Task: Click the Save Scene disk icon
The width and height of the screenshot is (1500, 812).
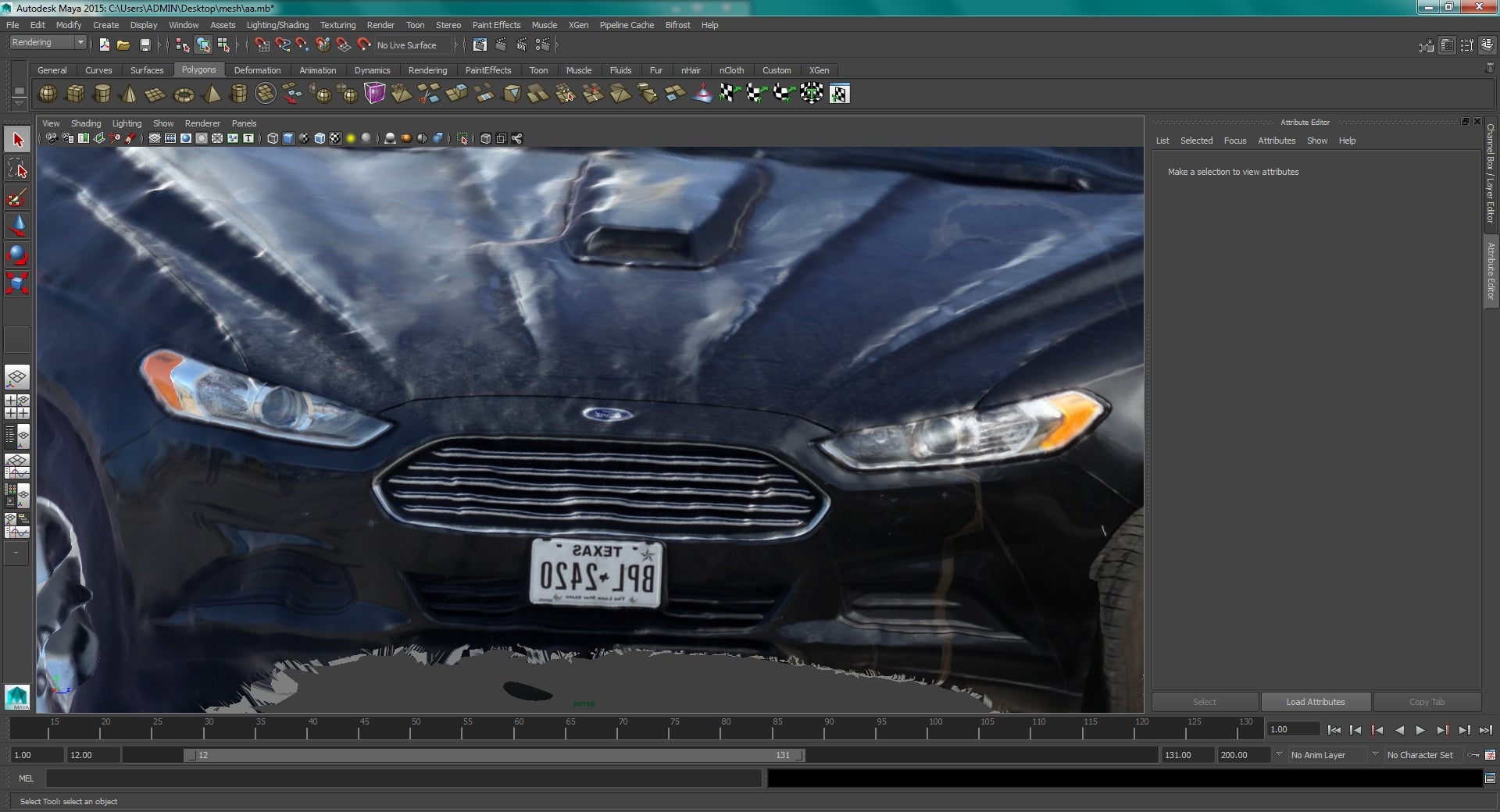Action: (145, 45)
